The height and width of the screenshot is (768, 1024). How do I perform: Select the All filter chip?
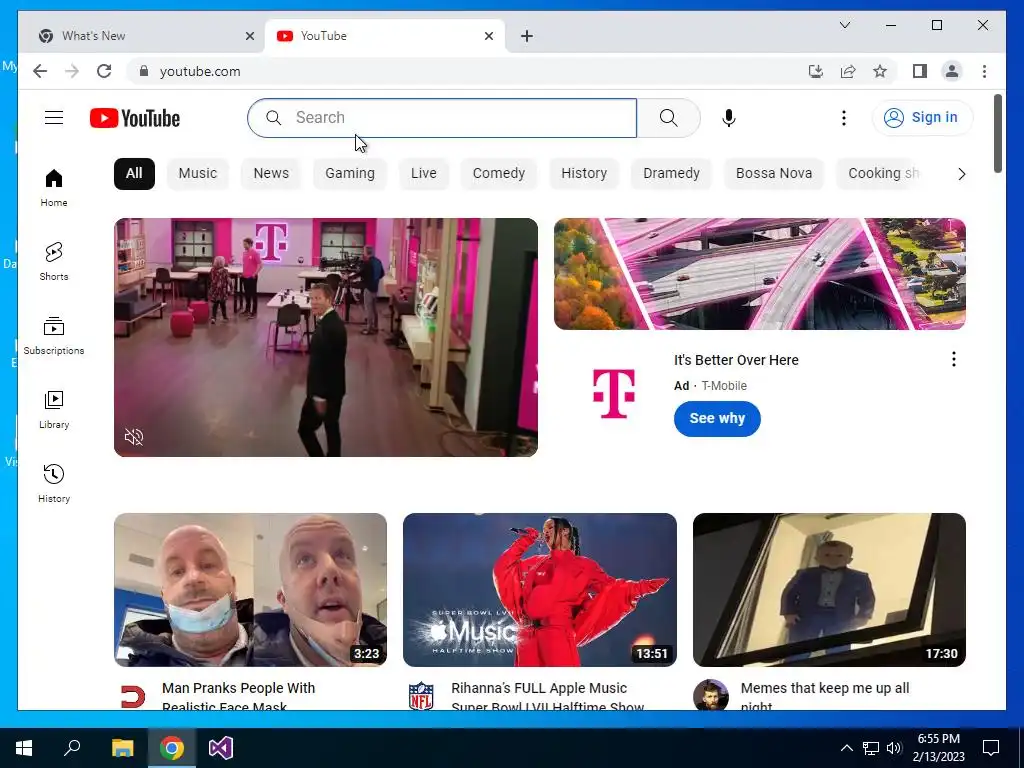(x=134, y=174)
